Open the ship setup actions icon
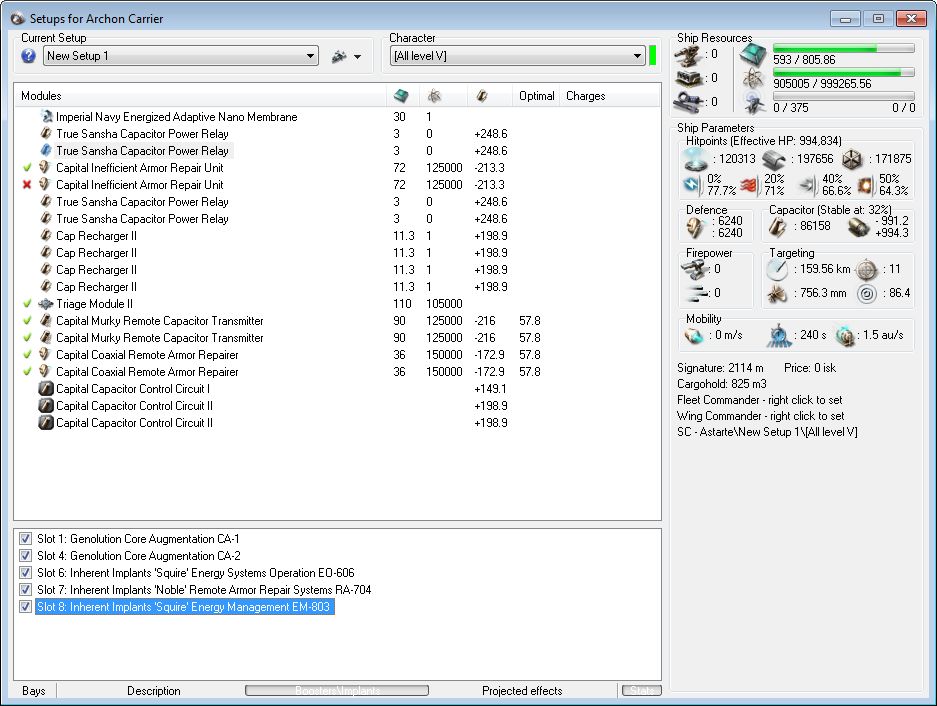937x706 pixels. 339,57
